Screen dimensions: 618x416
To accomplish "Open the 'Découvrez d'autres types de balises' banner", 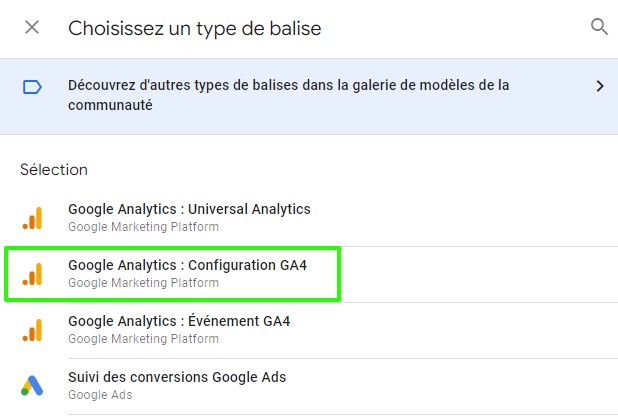I will click(309, 97).
